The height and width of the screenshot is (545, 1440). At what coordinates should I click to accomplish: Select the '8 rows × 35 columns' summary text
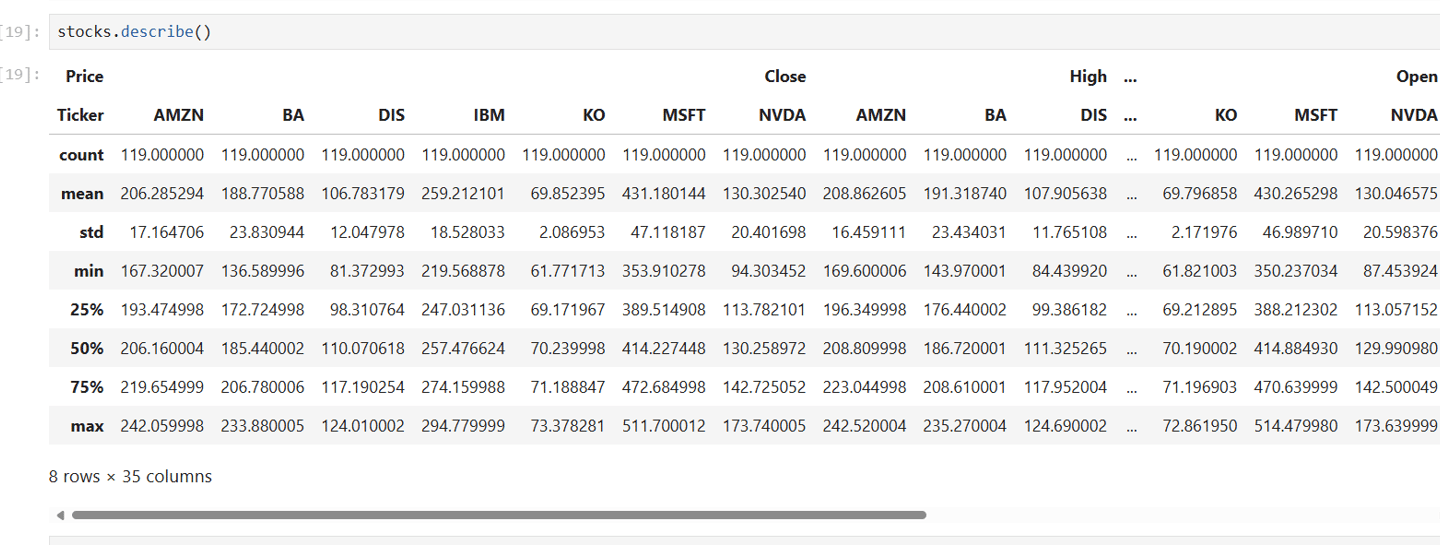pos(130,477)
